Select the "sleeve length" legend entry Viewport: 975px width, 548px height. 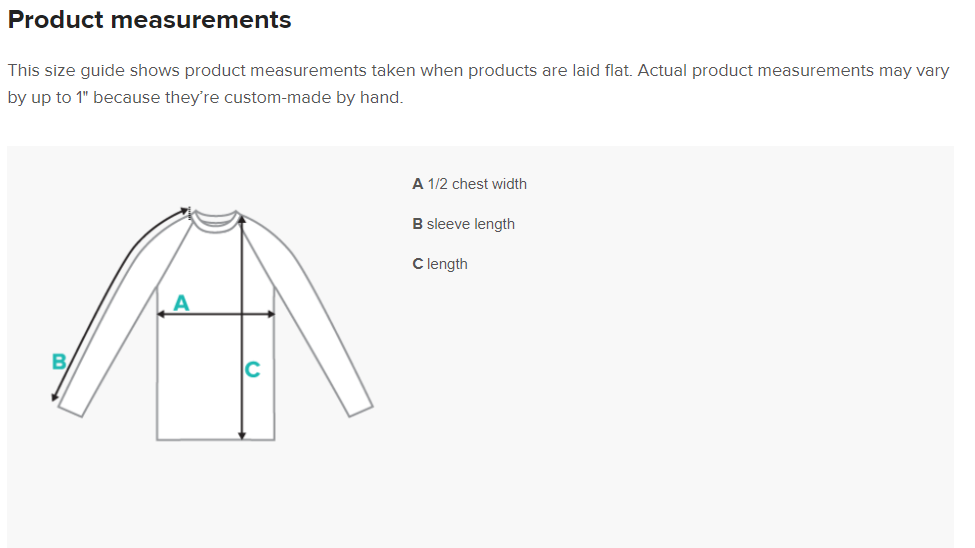point(470,224)
